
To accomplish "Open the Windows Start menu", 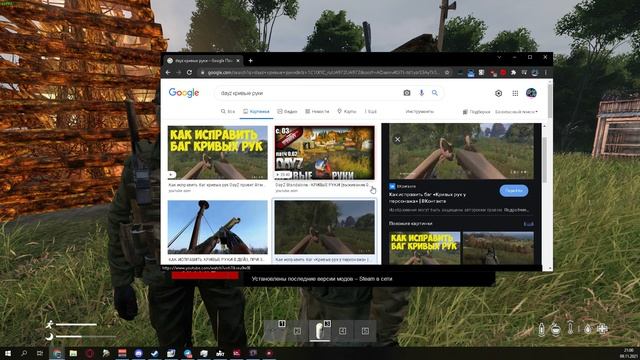I will [x=7, y=353].
